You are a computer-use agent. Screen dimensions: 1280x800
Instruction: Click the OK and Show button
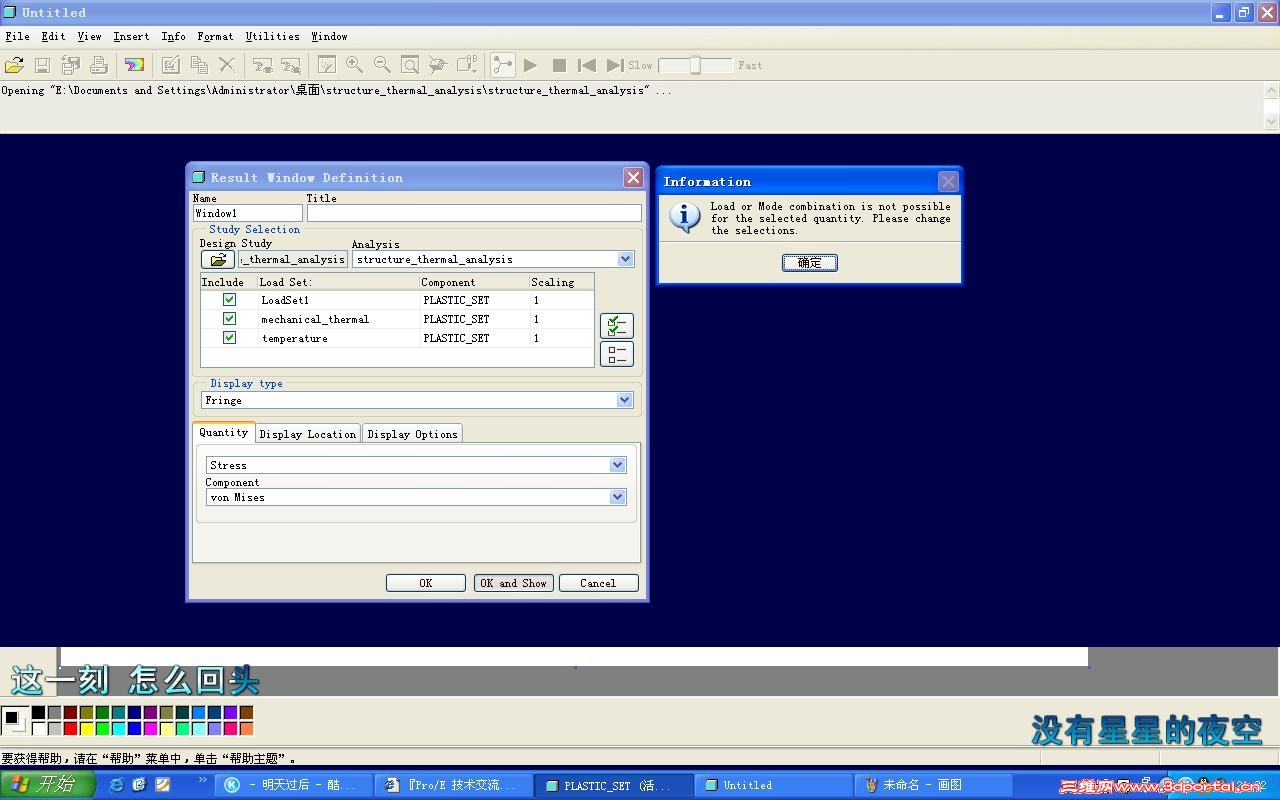[x=513, y=583]
